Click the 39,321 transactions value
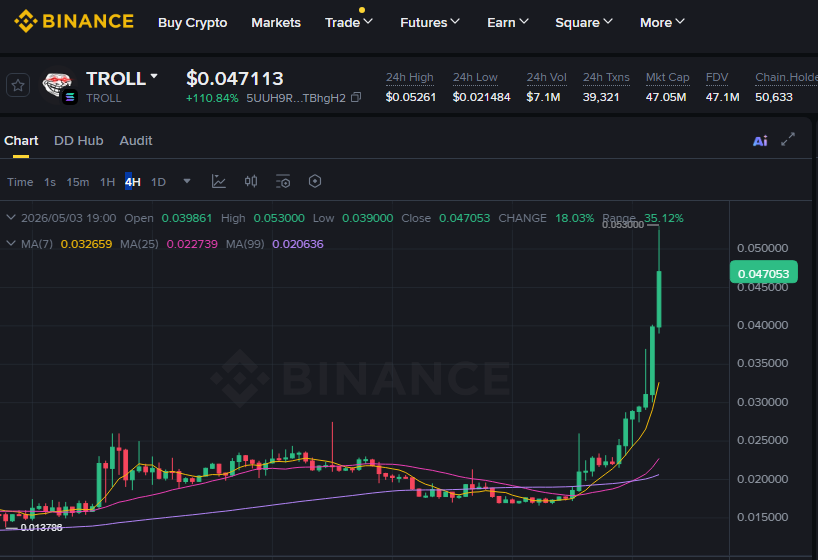Screen dimensions: 818x560 point(601,97)
